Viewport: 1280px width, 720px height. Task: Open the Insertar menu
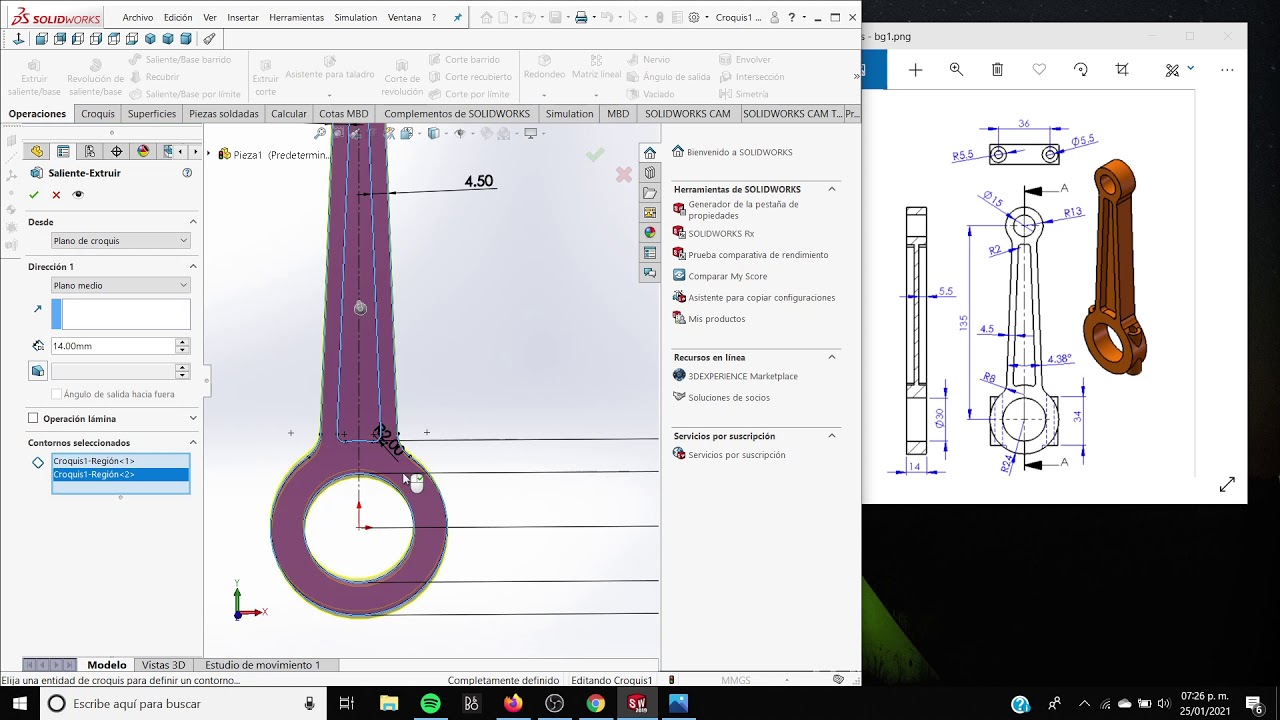point(243,18)
